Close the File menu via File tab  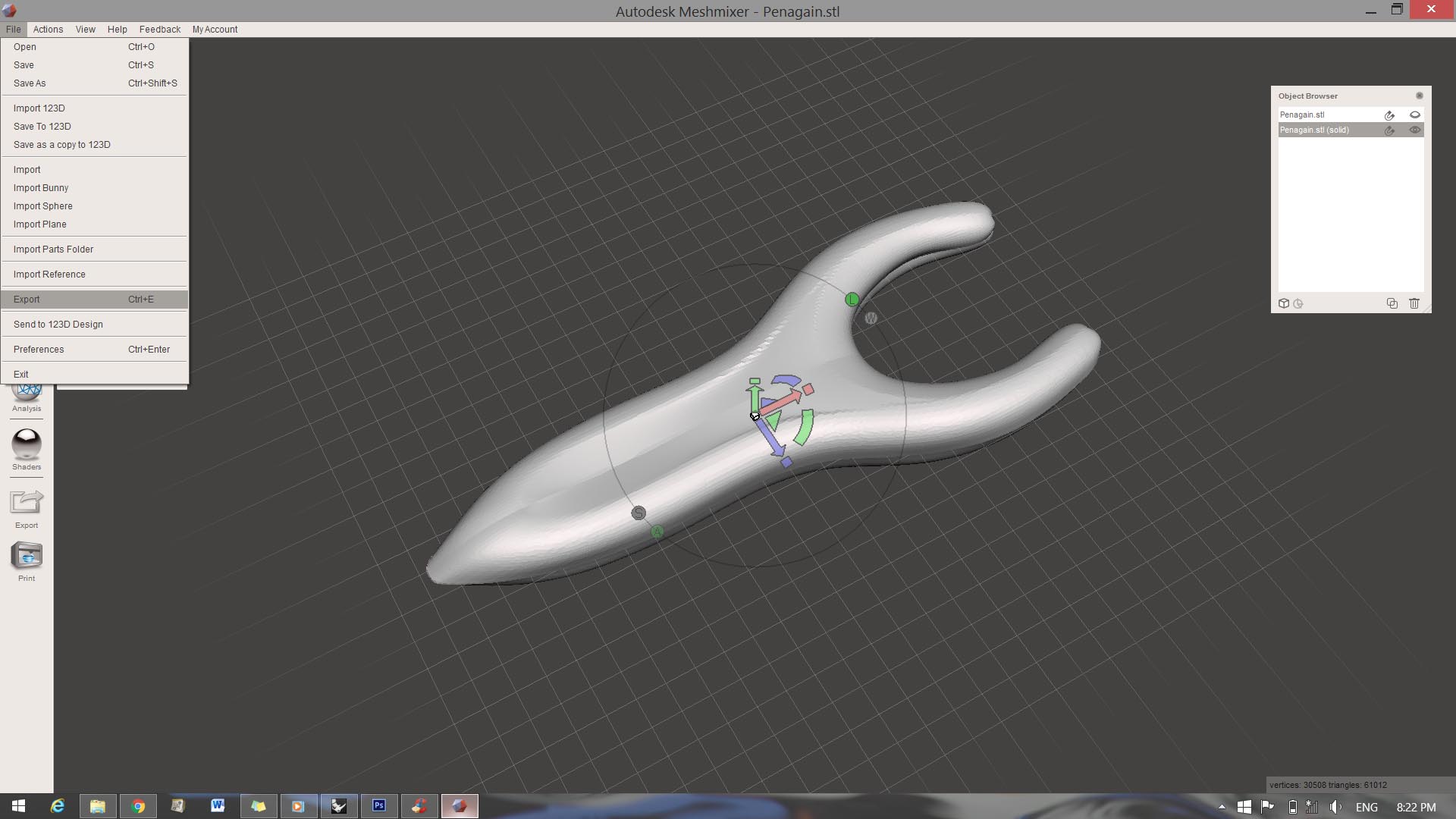coord(13,30)
